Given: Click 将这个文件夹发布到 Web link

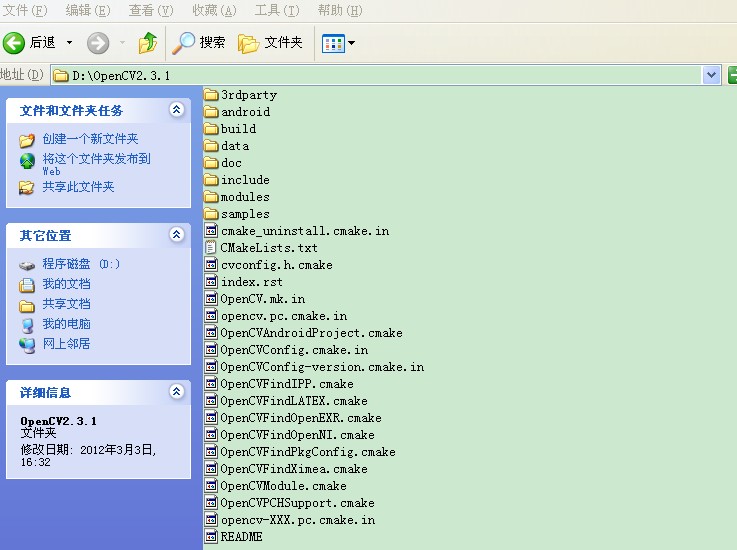Looking at the screenshot, I should pyautogui.click(x=96, y=164).
